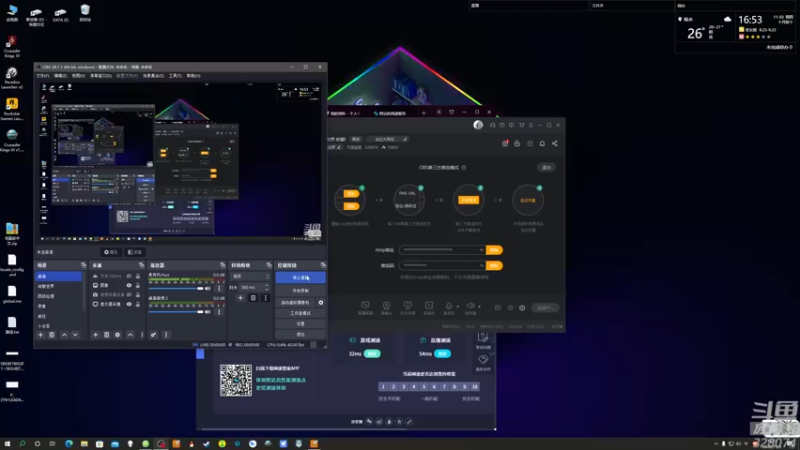Click green game speed test button
This screenshot has height=450, width=800.
(372, 354)
